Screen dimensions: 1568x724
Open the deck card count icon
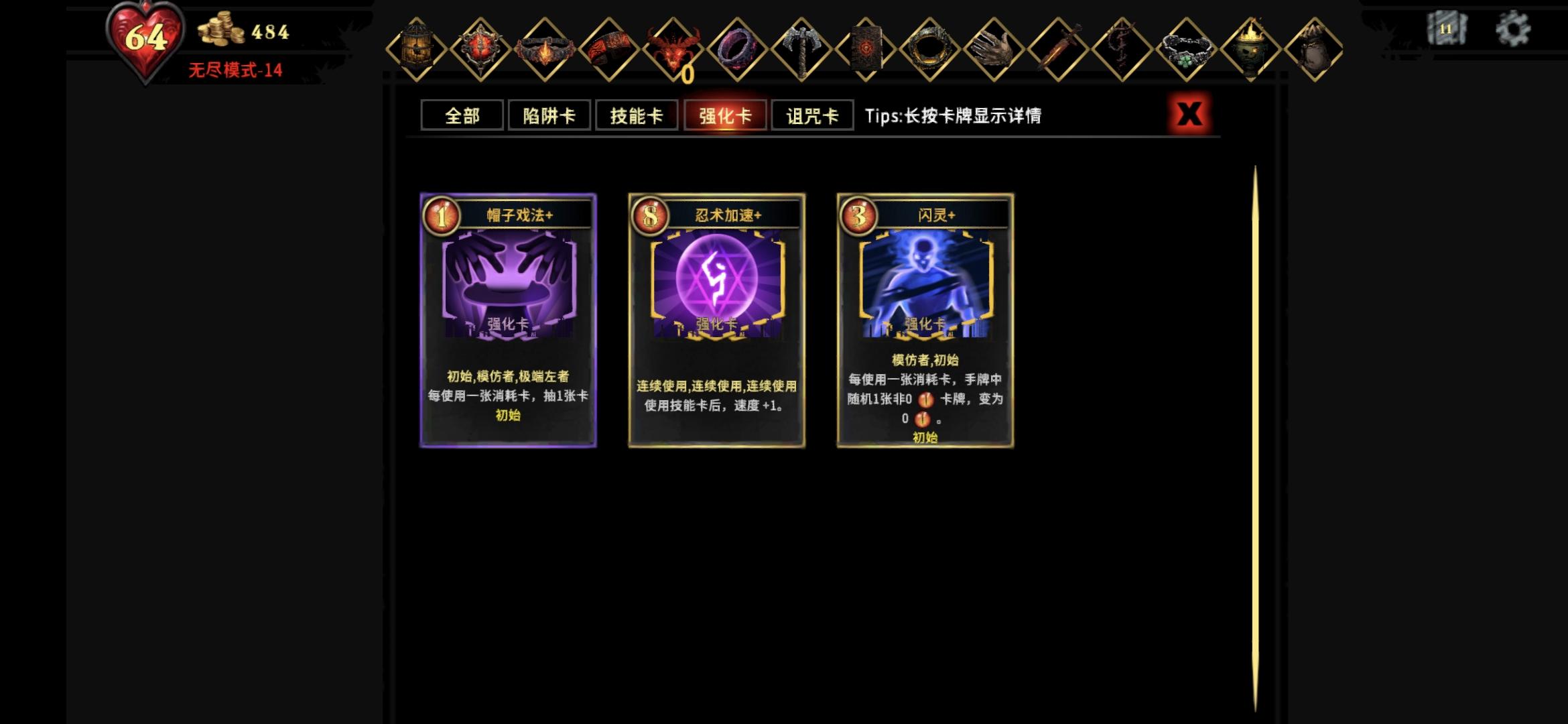pos(1446,29)
